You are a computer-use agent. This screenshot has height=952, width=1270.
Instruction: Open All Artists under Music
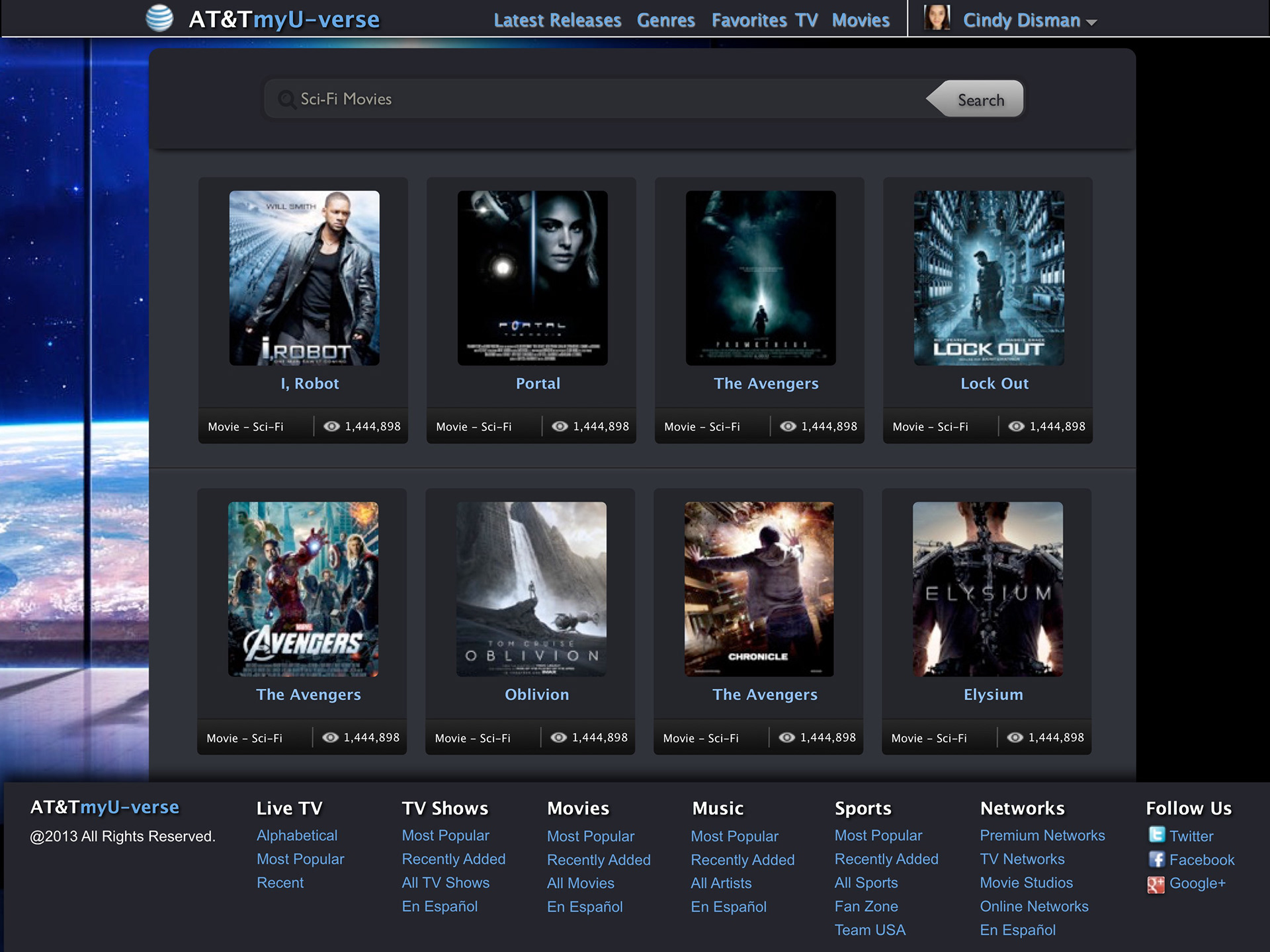click(721, 883)
